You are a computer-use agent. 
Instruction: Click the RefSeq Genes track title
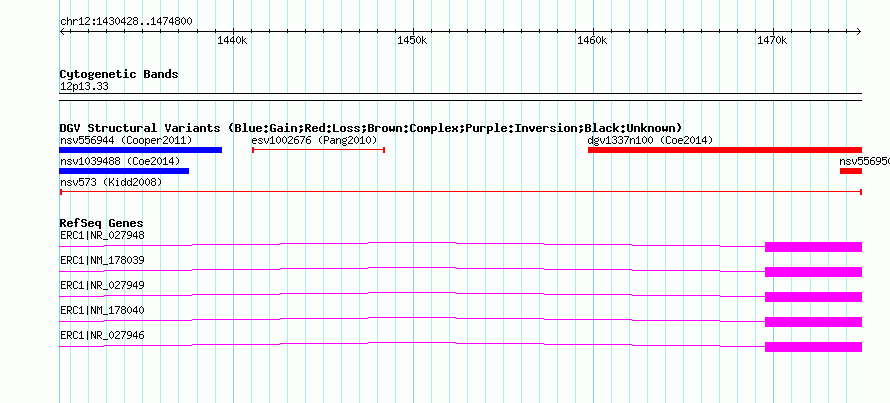102,224
